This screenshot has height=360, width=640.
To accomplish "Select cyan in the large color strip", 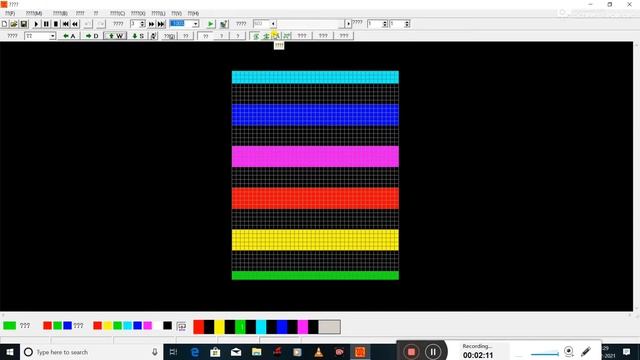I will coord(261,327).
